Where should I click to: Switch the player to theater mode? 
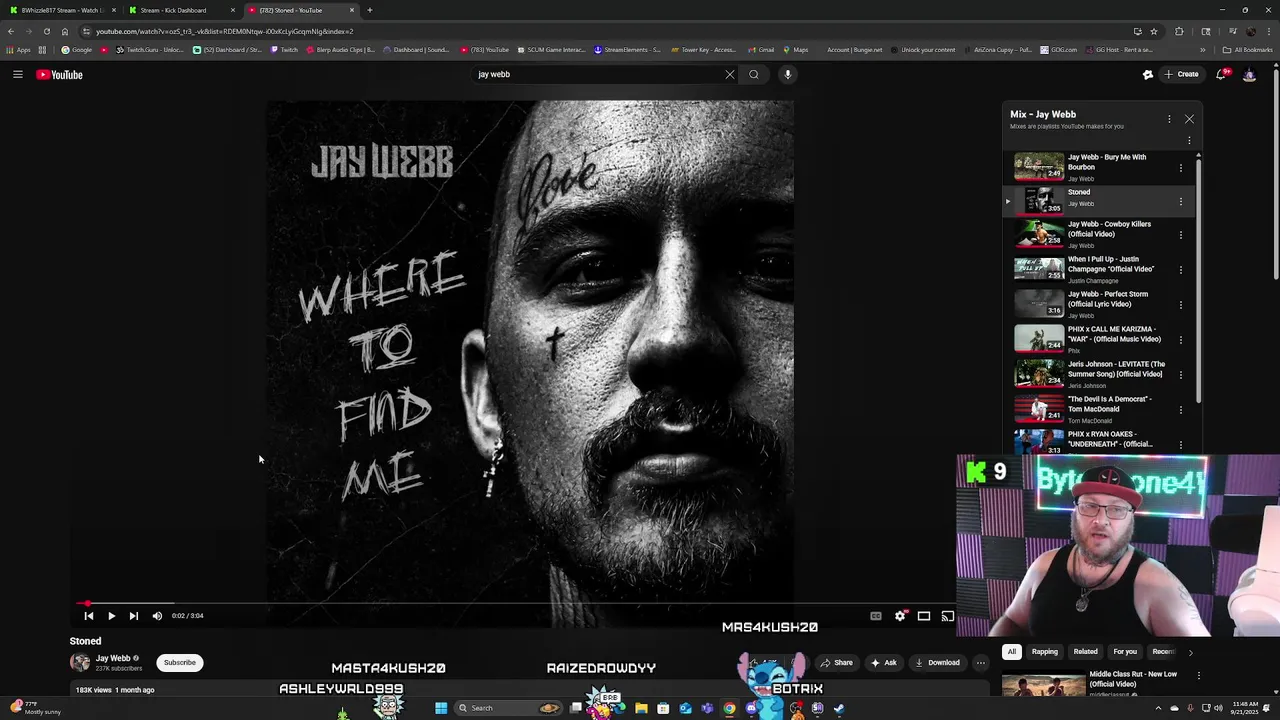click(924, 616)
